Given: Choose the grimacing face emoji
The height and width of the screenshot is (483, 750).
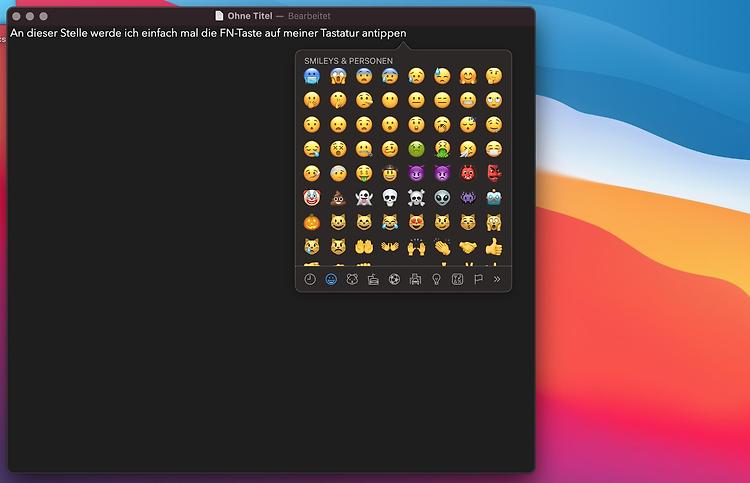Looking at the screenshot, I should point(468,100).
